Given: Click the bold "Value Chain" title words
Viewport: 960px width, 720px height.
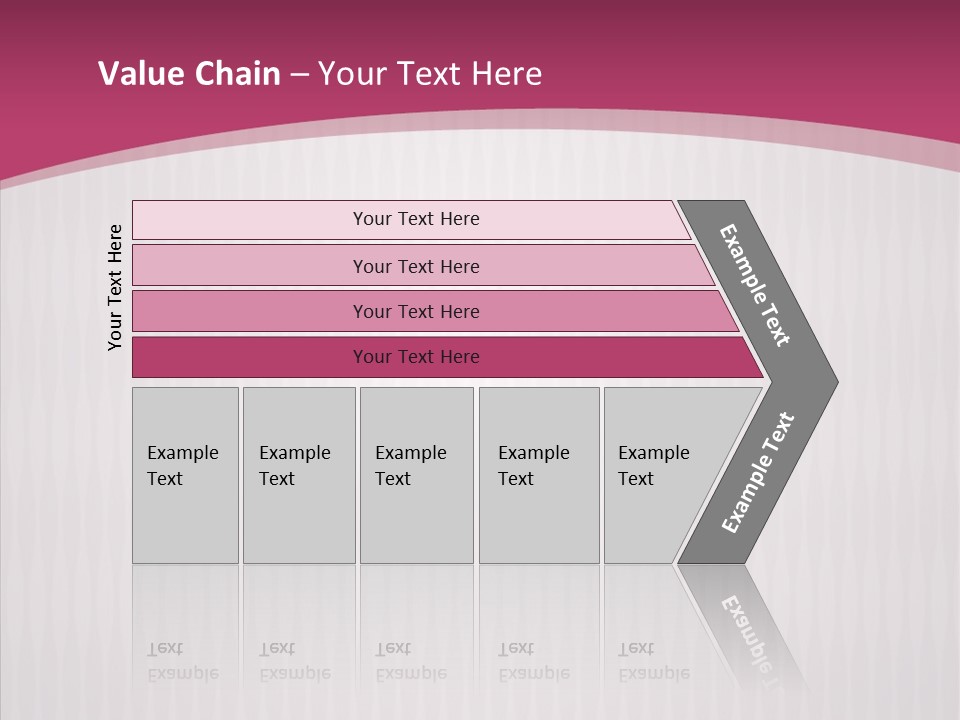Looking at the screenshot, I should [189, 74].
